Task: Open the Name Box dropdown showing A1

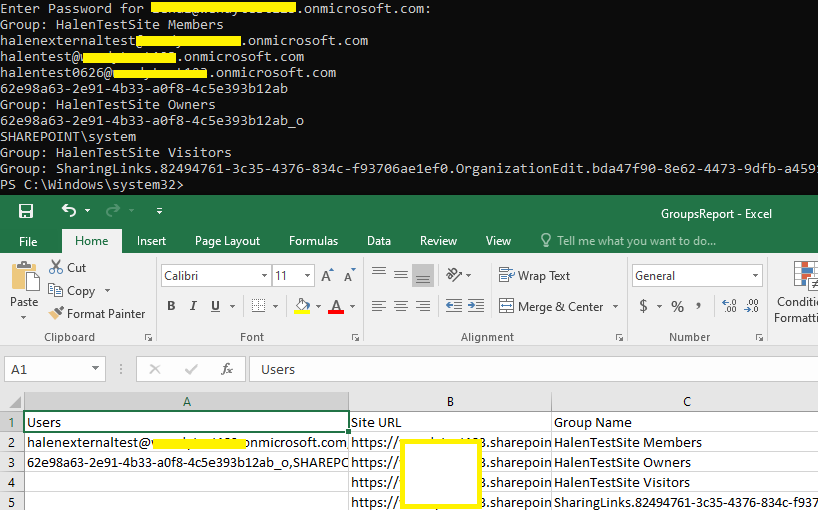Action: coord(95,368)
